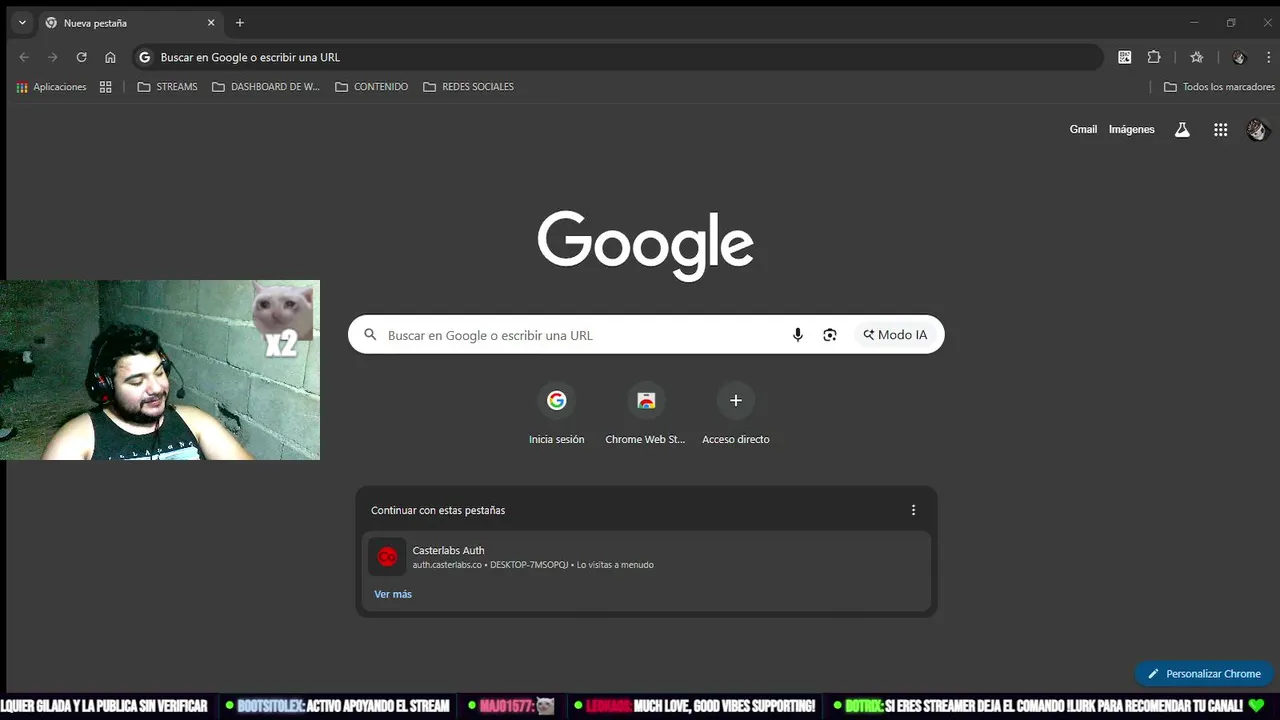The width and height of the screenshot is (1280, 720).
Task: Open options for Continuar con estas pestañas
Action: coord(913,510)
